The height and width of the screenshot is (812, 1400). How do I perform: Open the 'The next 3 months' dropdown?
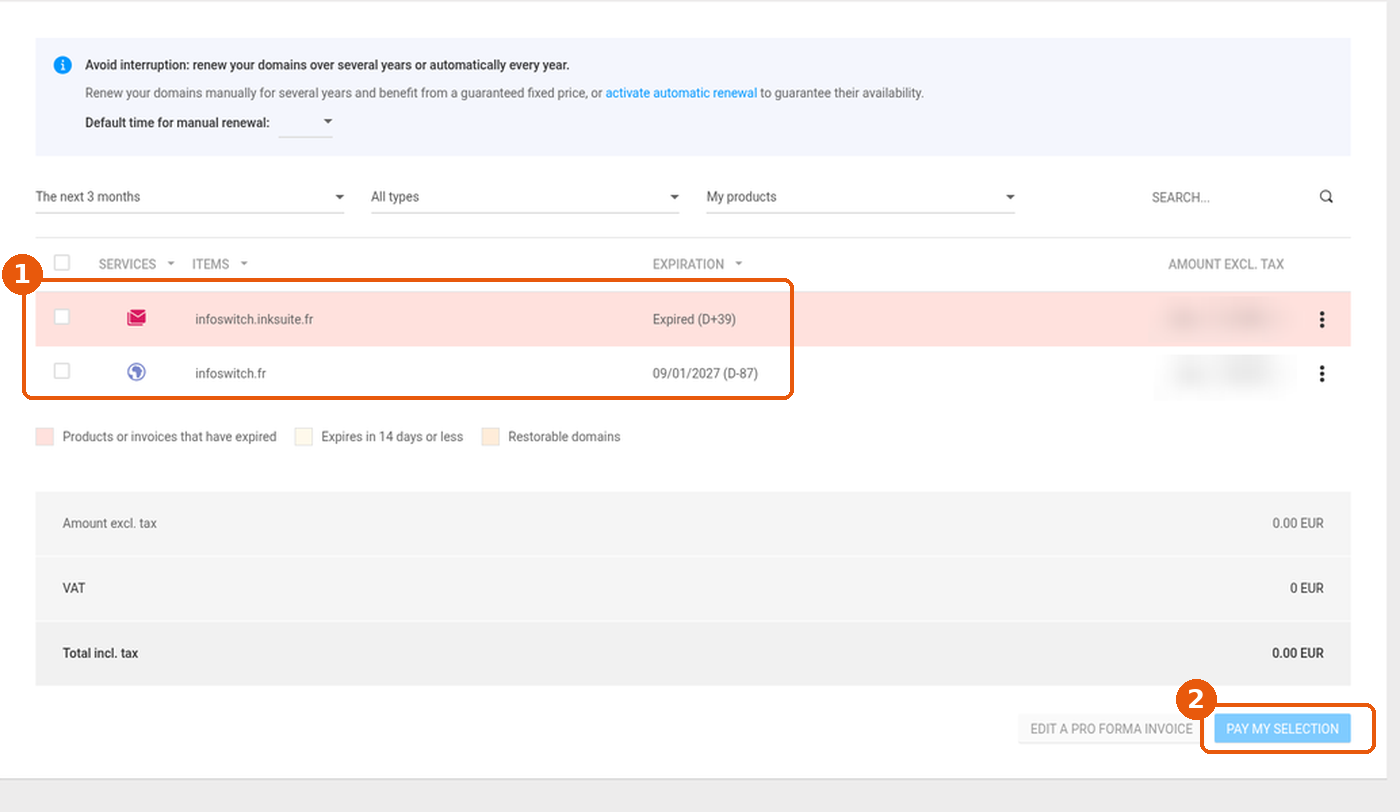[x=190, y=197]
